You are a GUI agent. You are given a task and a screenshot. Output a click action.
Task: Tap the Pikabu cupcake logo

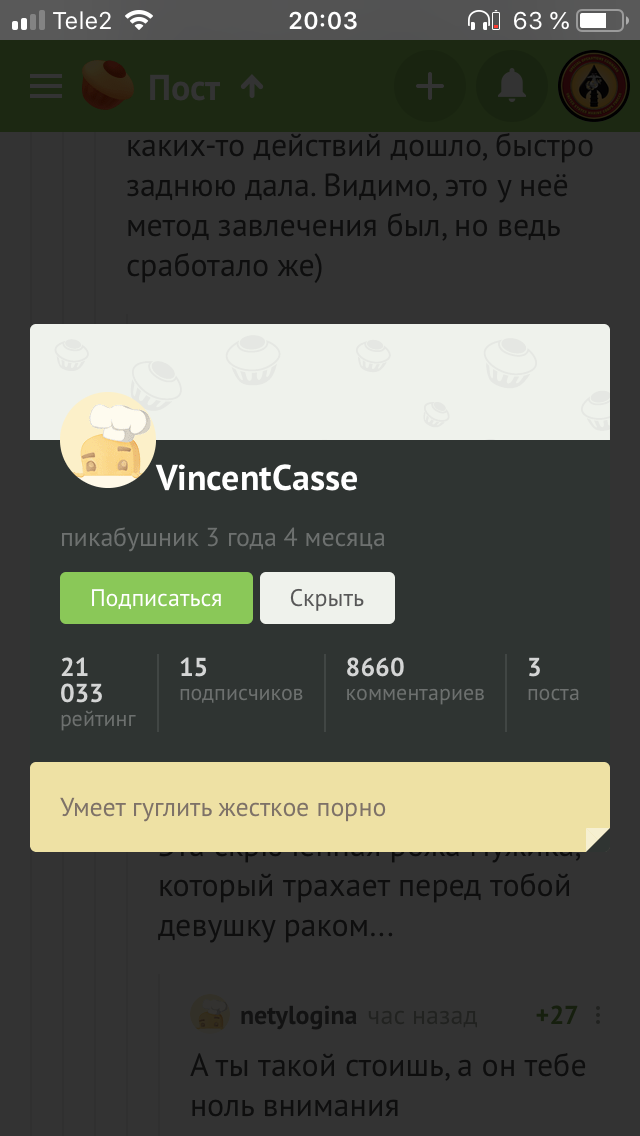point(107,85)
